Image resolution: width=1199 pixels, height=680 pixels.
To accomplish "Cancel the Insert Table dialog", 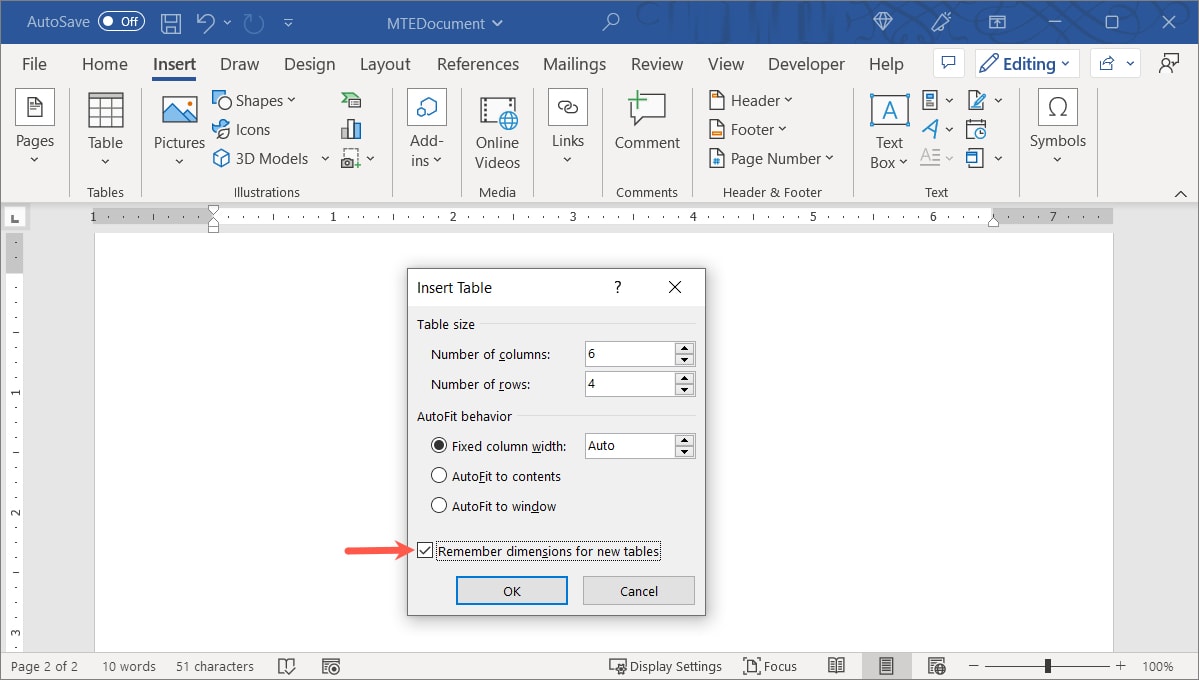I will (x=638, y=590).
